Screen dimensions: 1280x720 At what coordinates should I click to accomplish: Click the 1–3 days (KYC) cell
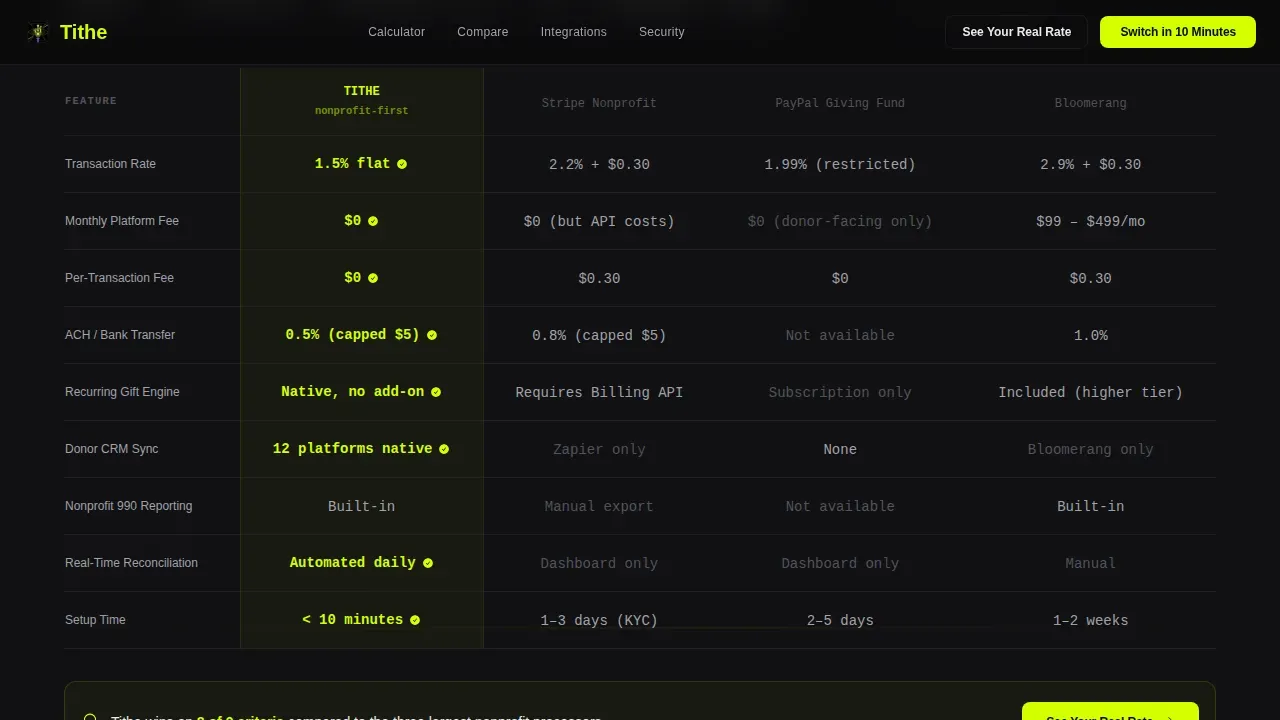coord(599,621)
